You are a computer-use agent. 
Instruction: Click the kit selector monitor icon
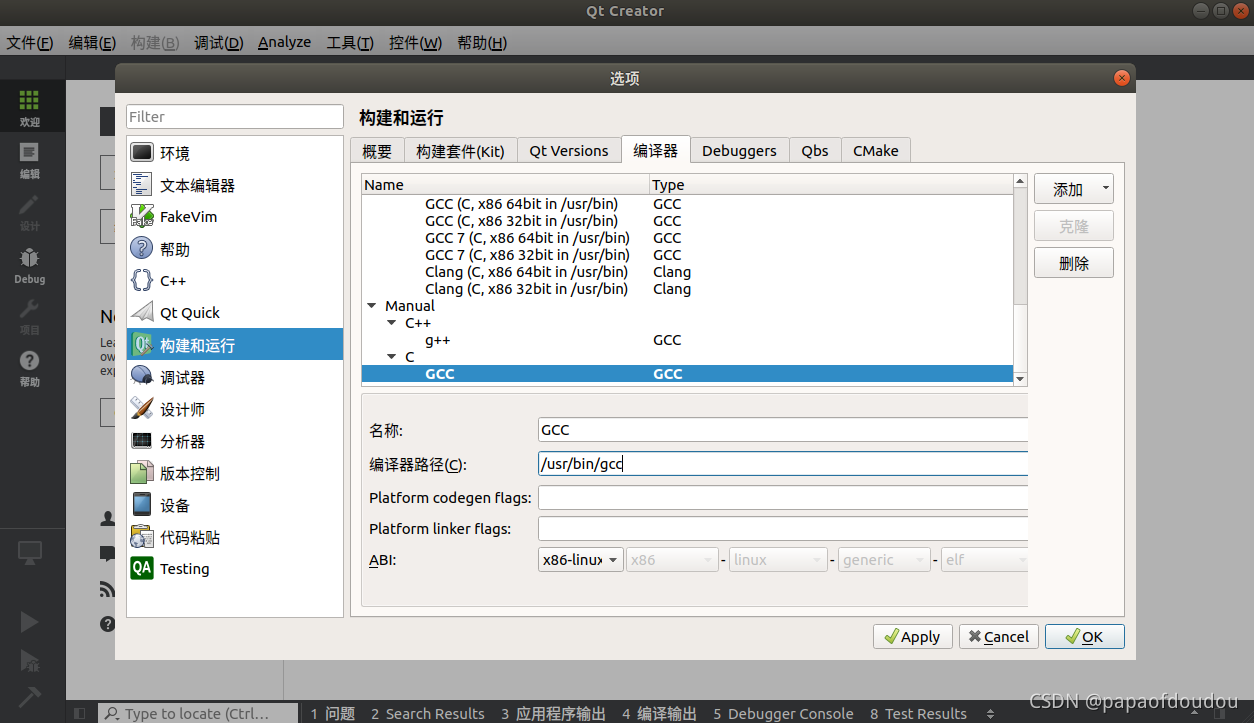(x=29, y=551)
